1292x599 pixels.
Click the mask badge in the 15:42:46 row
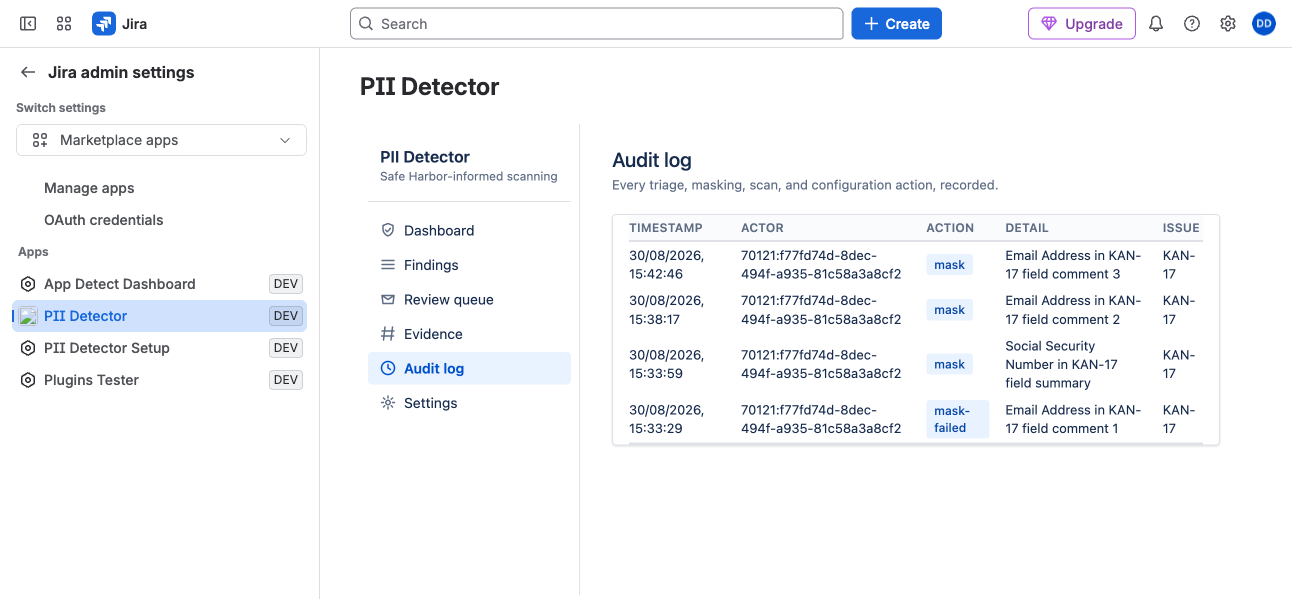click(x=949, y=265)
